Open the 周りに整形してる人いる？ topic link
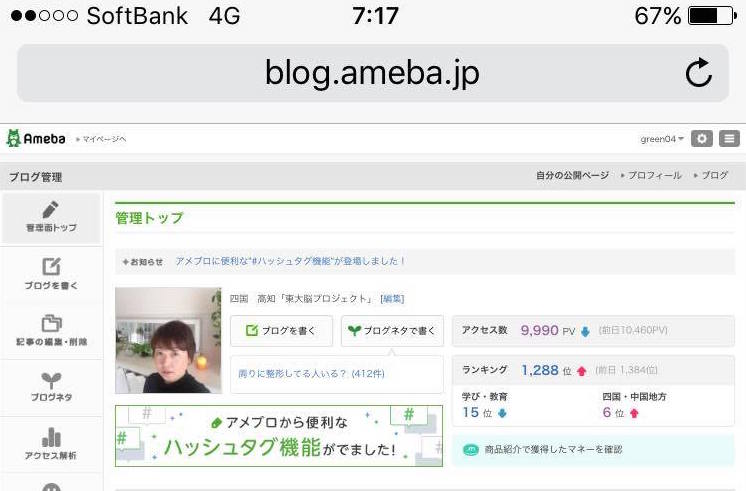 [311, 373]
